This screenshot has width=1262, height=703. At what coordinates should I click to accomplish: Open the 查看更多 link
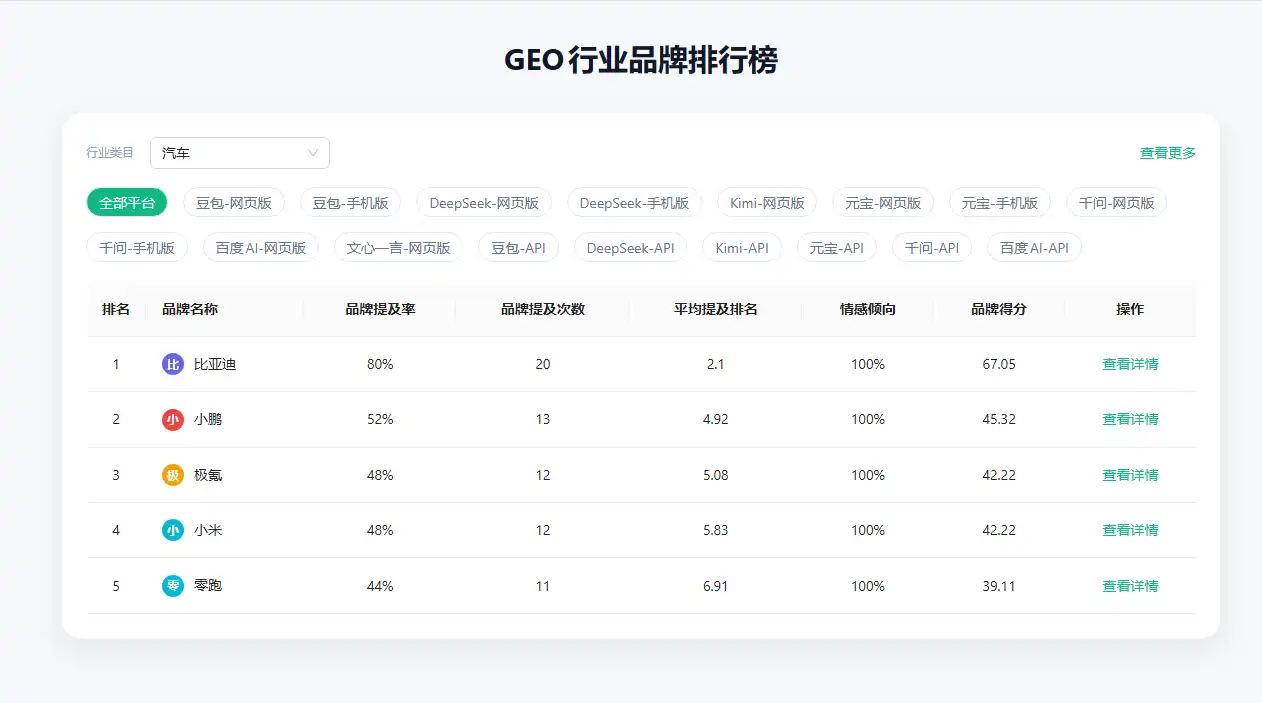click(x=1168, y=153)
